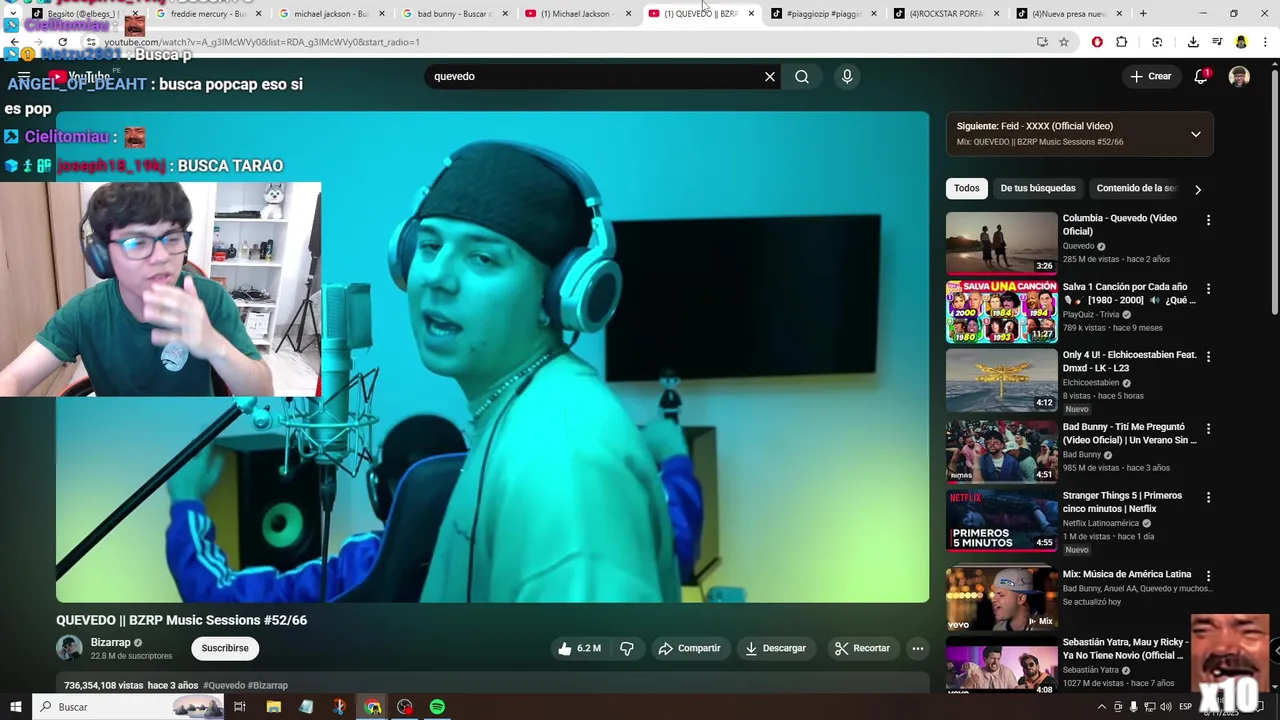Click the Suscribirse button
1280x720 pixels.
pos(225,648)
